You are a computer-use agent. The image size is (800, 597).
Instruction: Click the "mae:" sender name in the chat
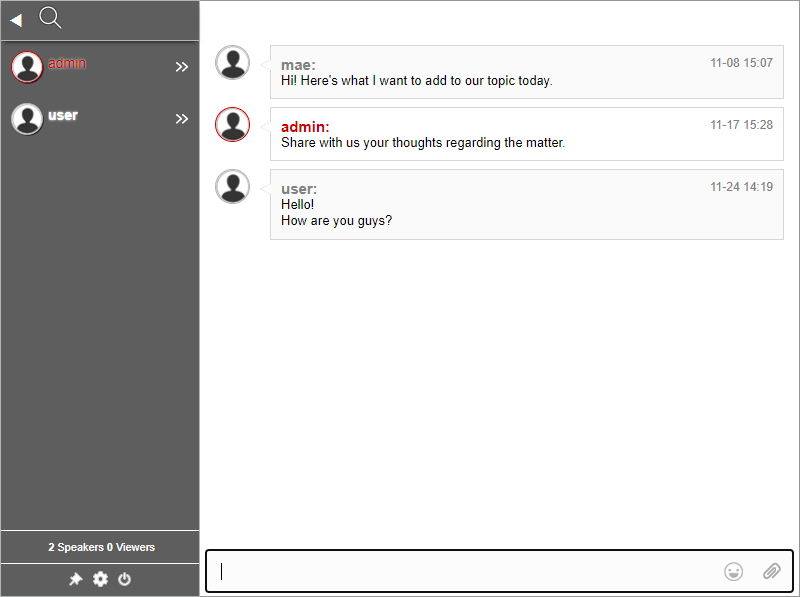(x=298, y=65)
